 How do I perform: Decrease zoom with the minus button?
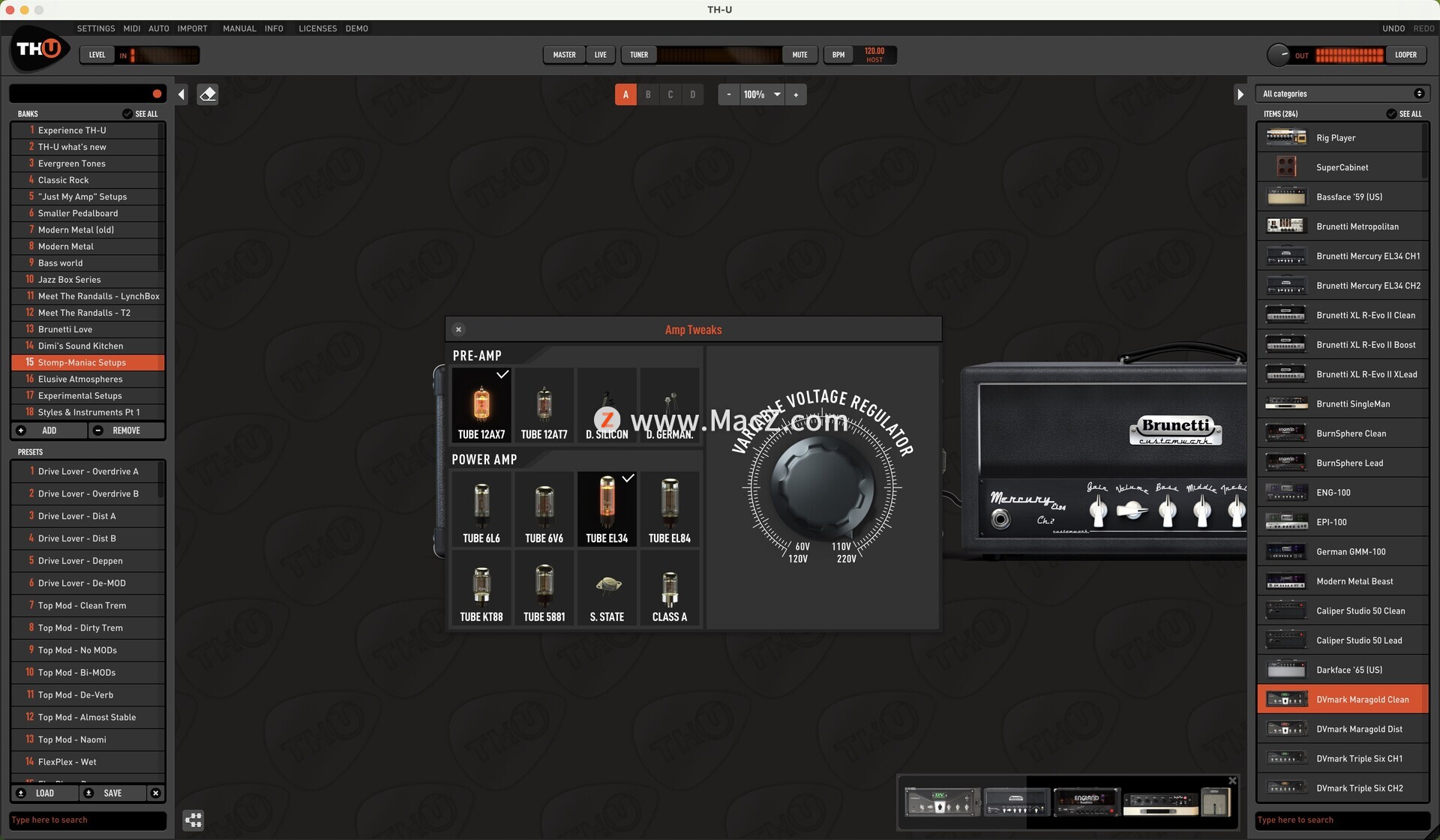(x=729, y=94)
